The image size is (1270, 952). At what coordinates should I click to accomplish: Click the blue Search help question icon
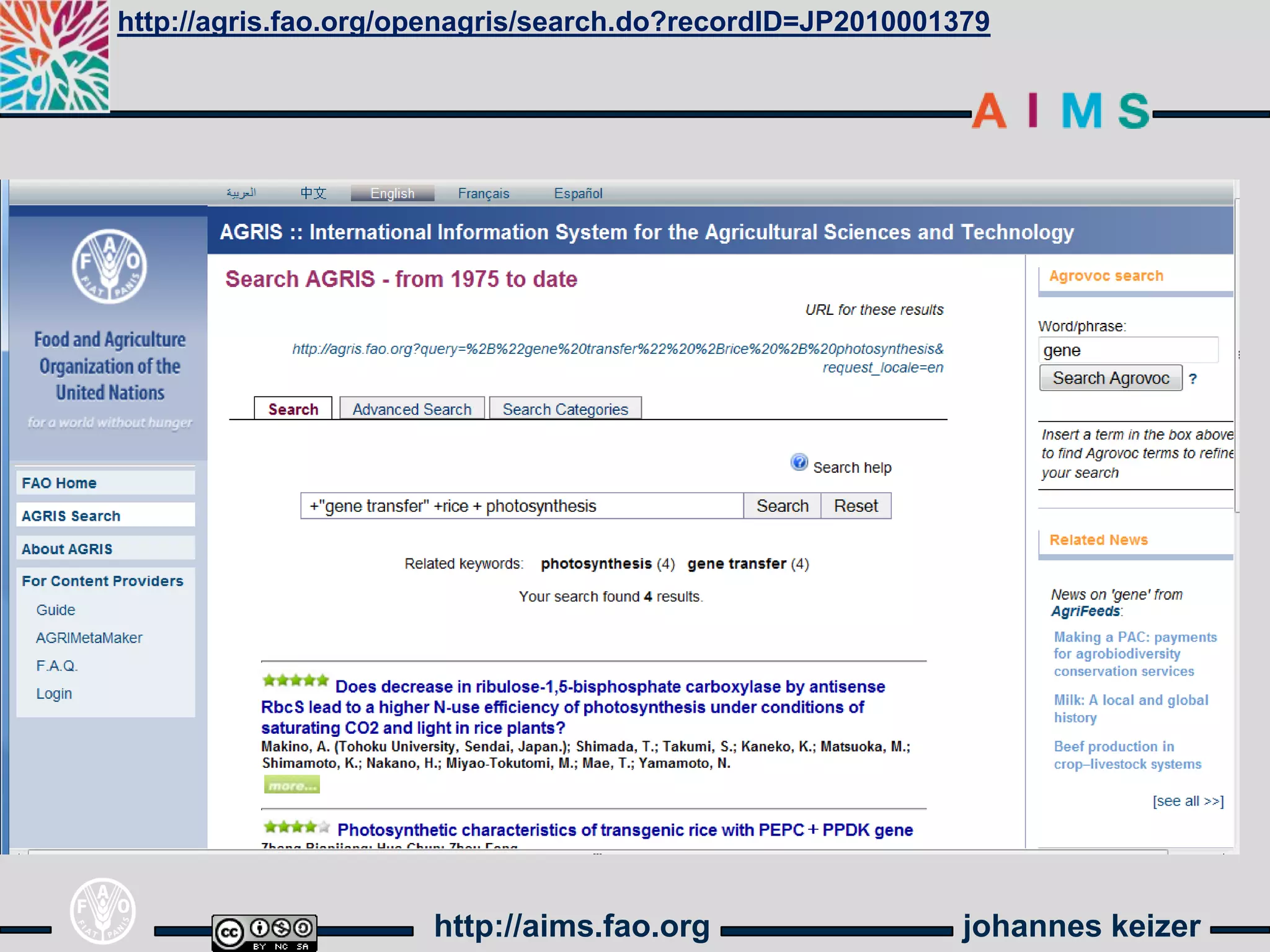799,462
